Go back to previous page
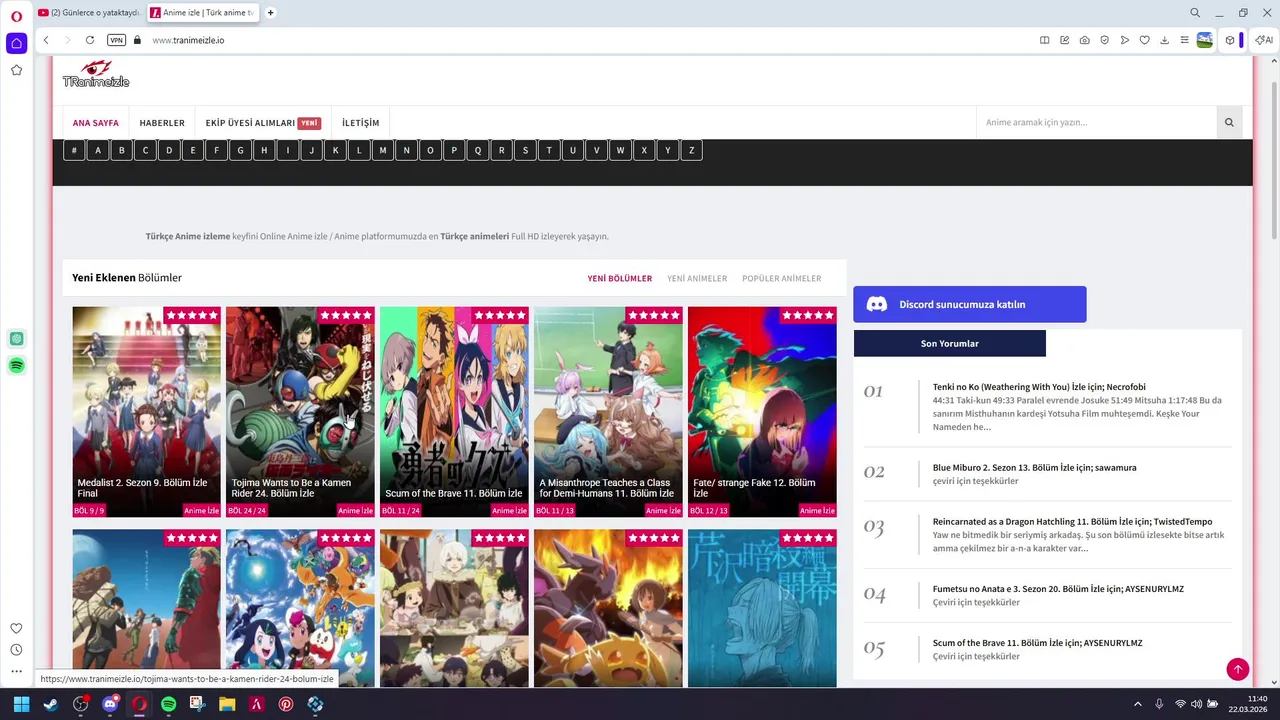The height and width of the screenshot is (720, 1280). [x=46, y=40]
